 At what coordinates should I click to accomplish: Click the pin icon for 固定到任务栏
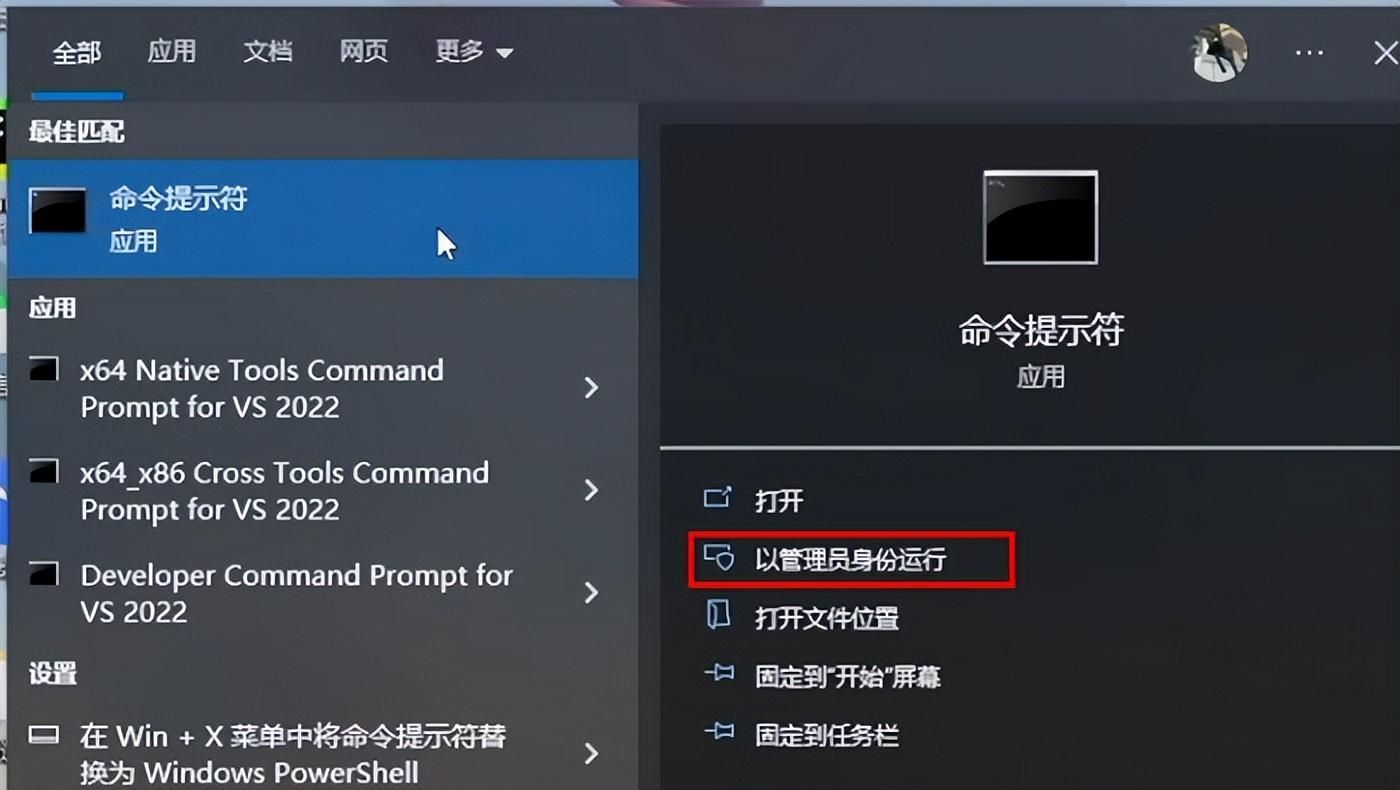718,734
